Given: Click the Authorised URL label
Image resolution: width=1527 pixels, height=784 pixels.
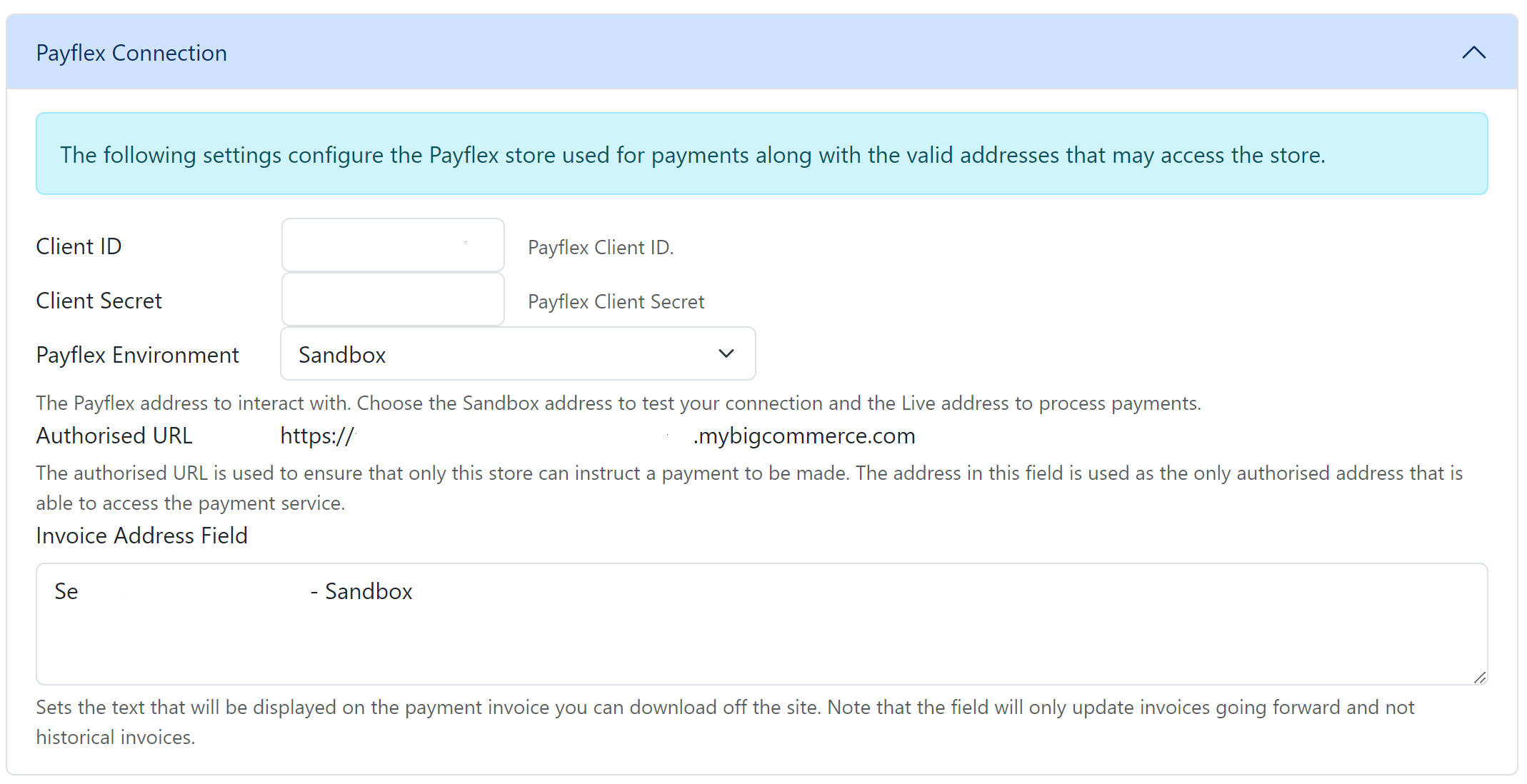Looking at the screenshot, I should tap(114, 436).
